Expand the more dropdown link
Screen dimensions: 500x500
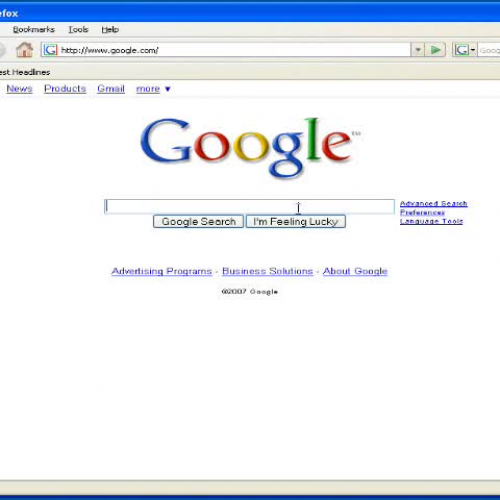153,89
